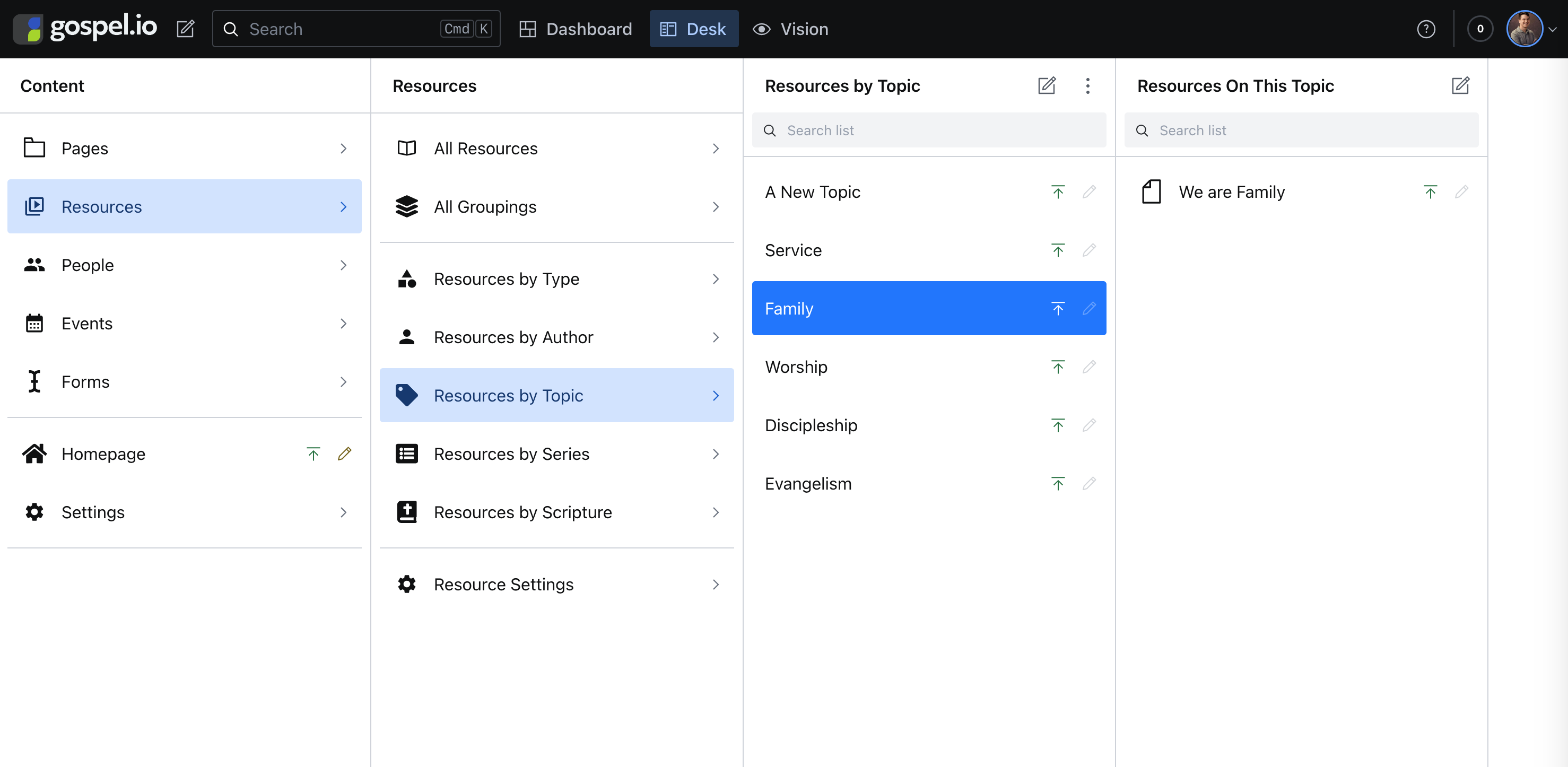Switch to the Desk view
1568x767 pixels.
tap(693, 29)
